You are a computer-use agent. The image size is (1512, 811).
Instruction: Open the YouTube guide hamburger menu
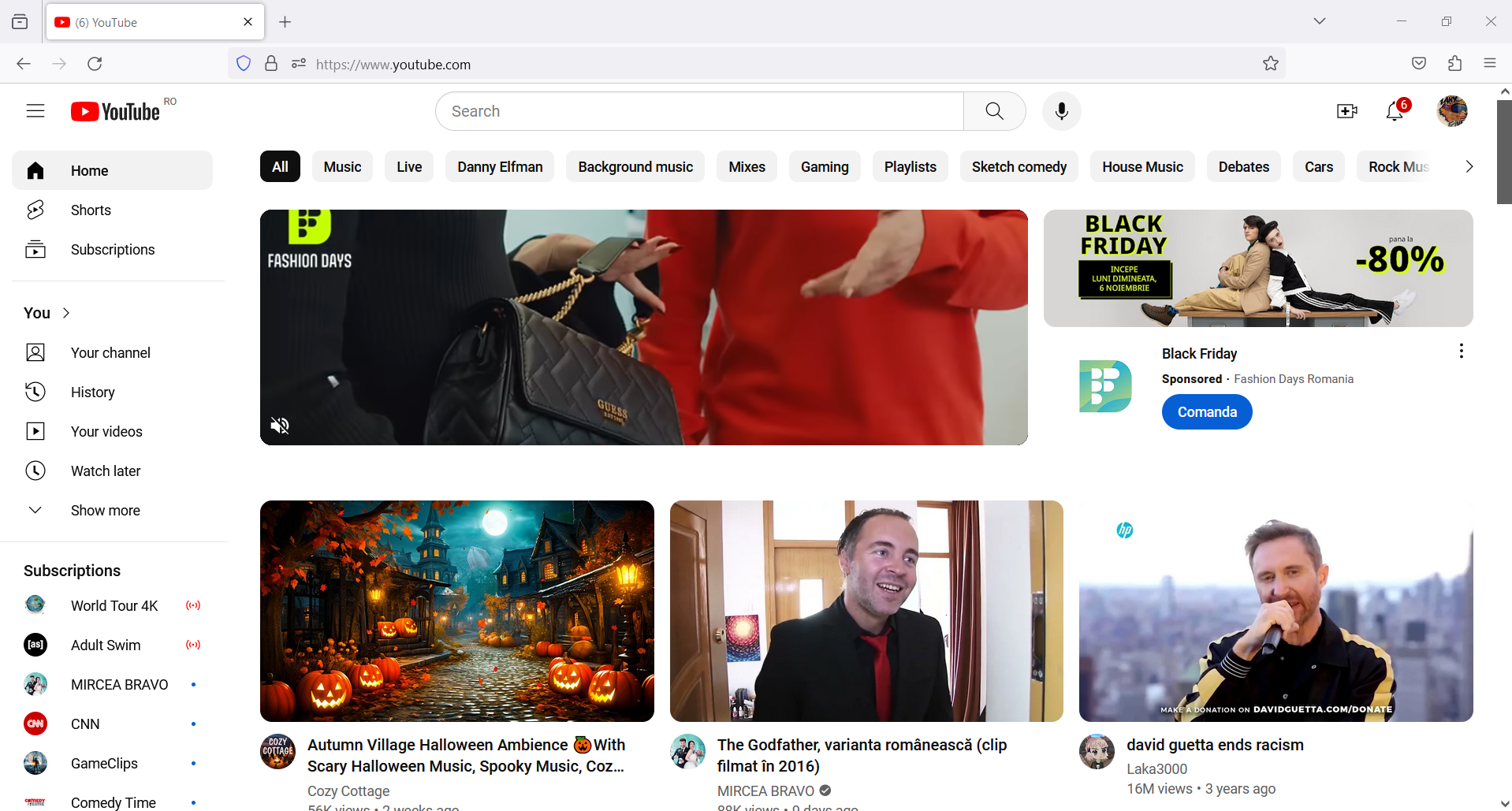[x=35, y=110]
